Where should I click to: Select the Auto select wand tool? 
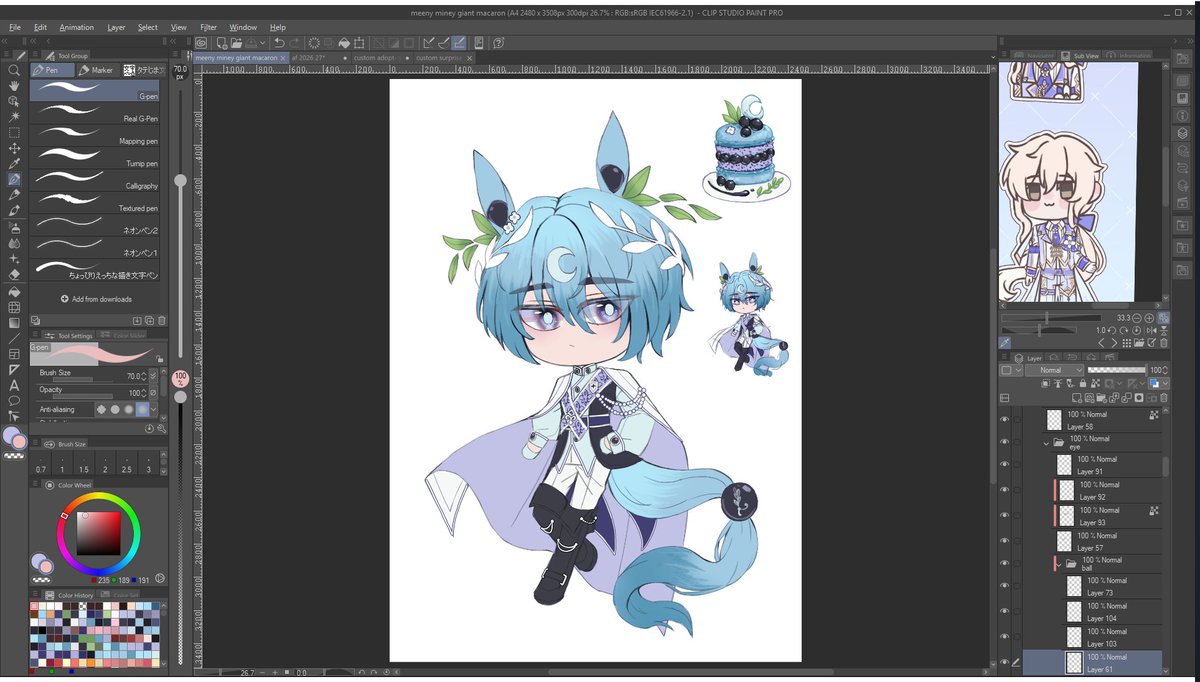pyautogui.click(x=14, y=117)
